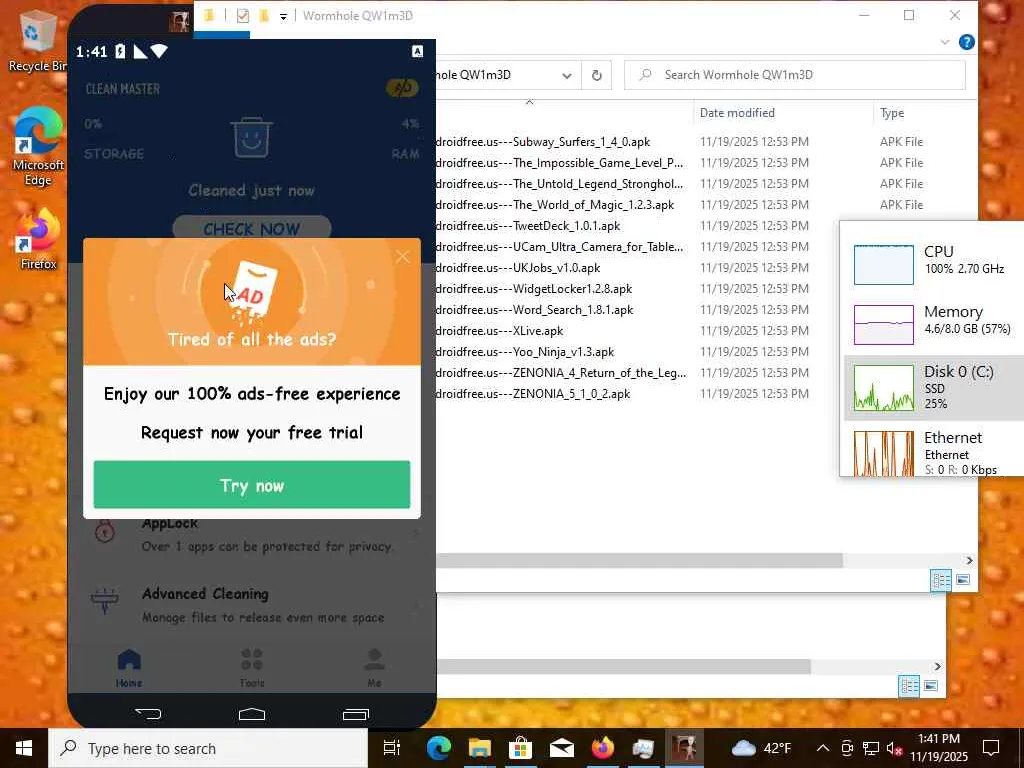Click Customize Quick Access Toolbar dropdown arrow
1024x768 pixels.
point(283,16)
